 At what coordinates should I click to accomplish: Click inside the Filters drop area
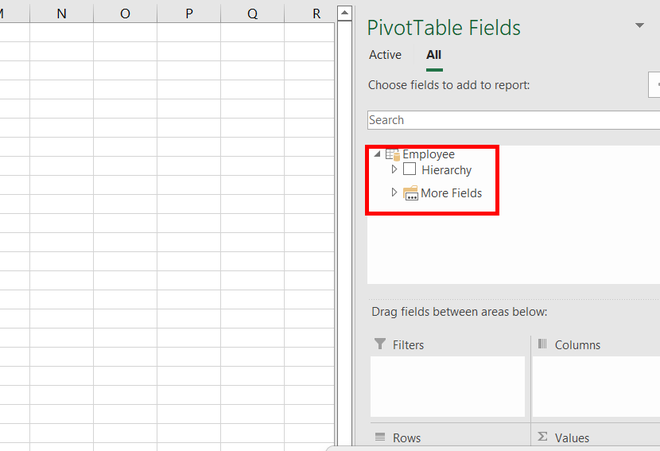click(x=447, y=386)
